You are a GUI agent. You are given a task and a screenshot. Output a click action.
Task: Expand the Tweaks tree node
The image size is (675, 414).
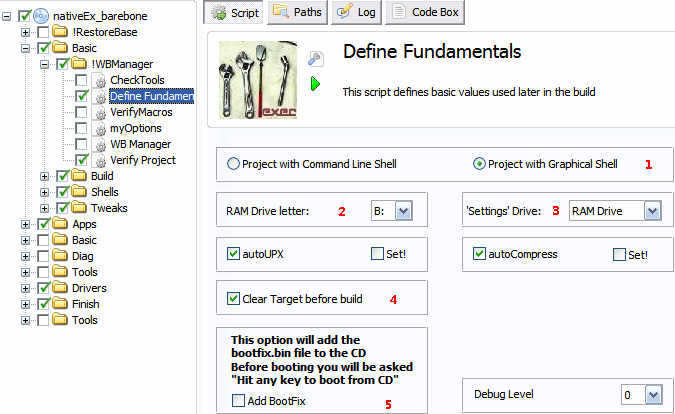pyautogui.click(x=44, y=208)
